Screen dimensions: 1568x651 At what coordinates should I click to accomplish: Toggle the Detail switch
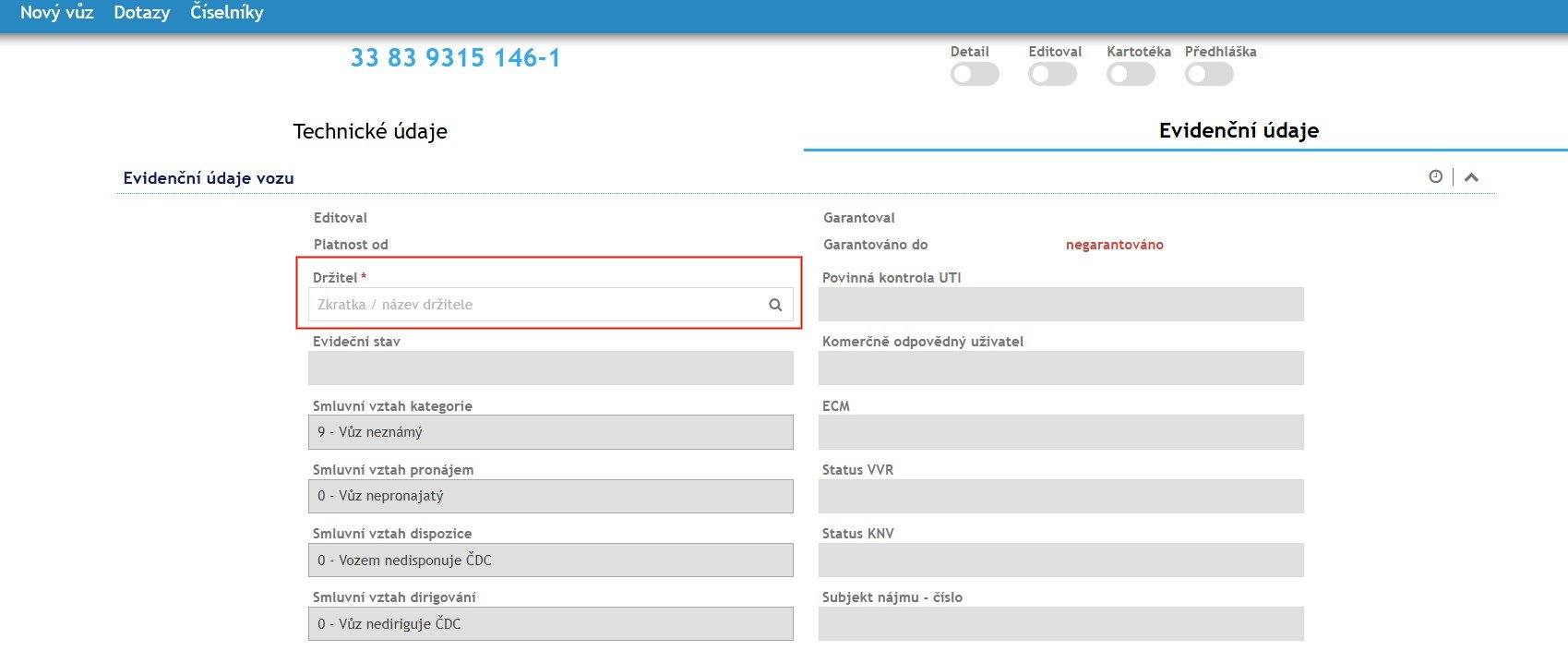(974, 75)
